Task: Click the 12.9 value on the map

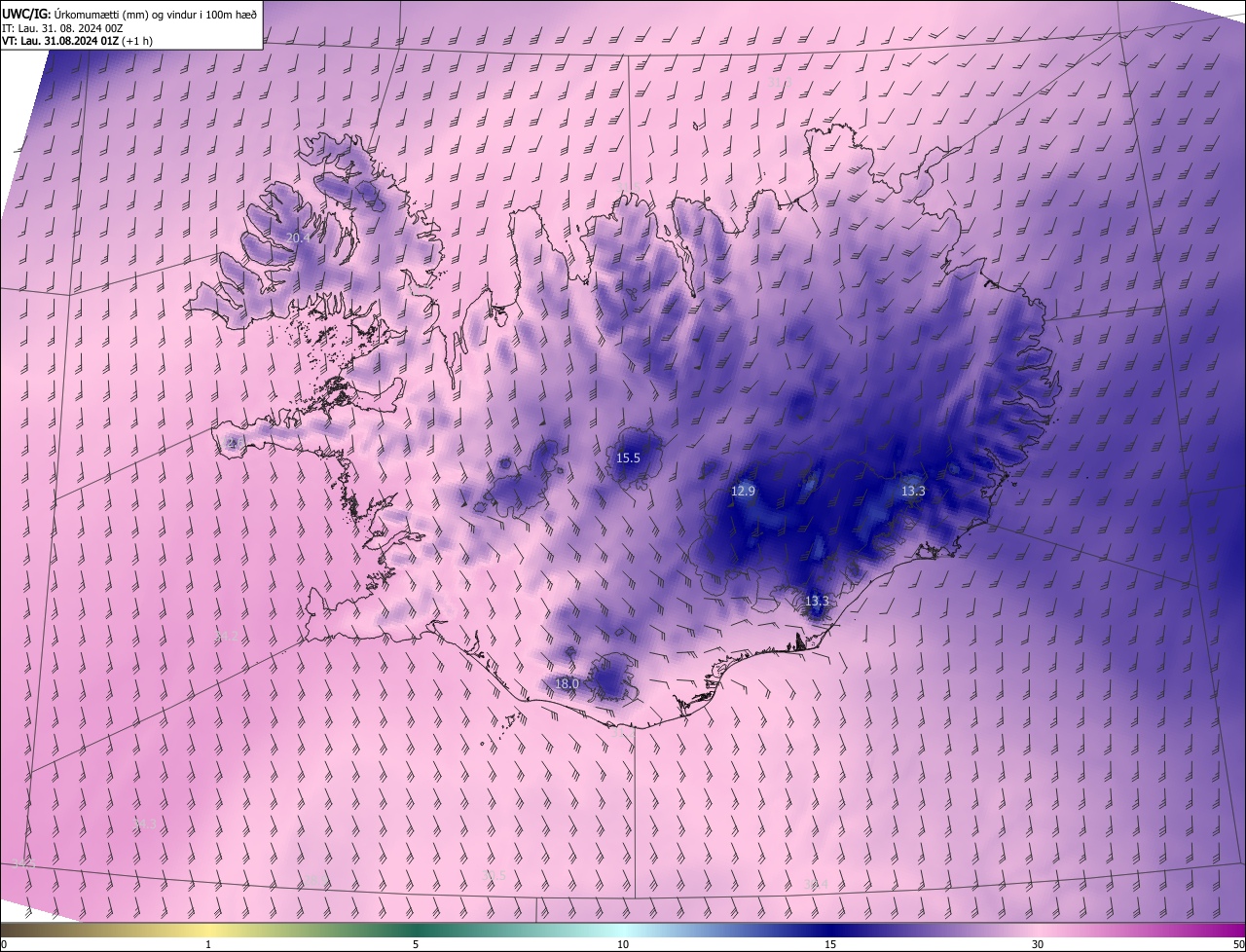Action: coord(743,492)
